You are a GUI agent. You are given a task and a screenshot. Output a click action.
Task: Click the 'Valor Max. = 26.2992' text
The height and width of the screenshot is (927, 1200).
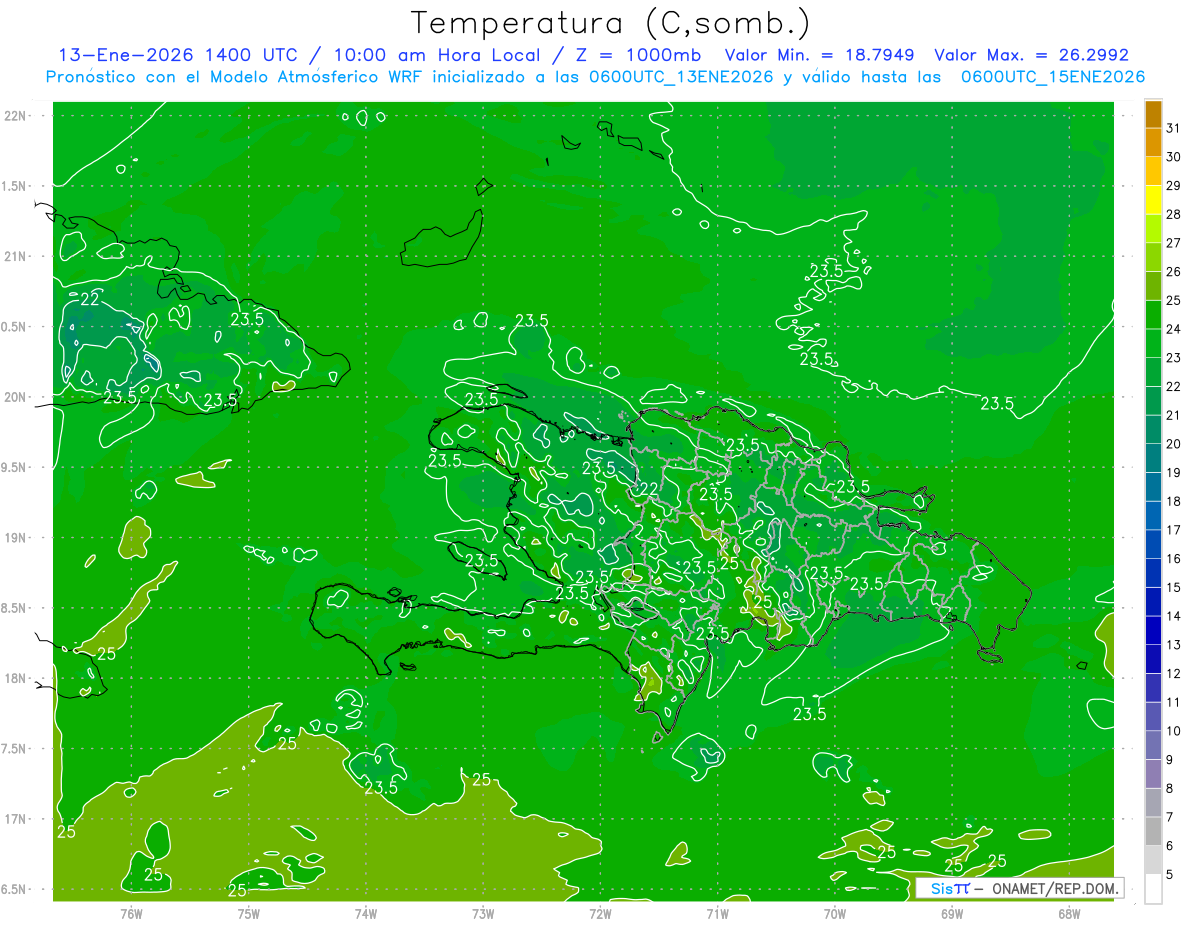point(1031,55)
